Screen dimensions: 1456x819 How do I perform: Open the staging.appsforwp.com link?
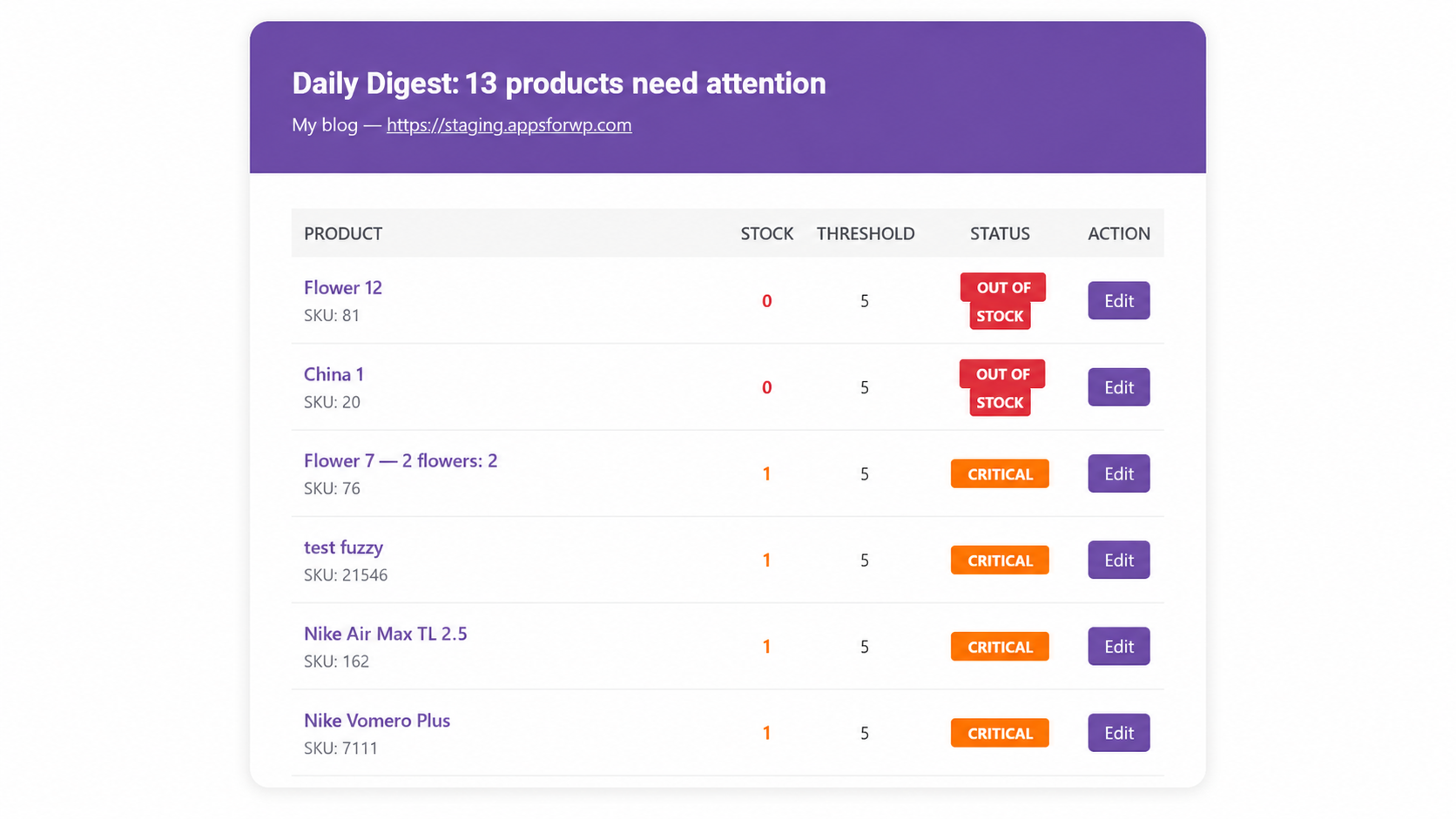509,124
